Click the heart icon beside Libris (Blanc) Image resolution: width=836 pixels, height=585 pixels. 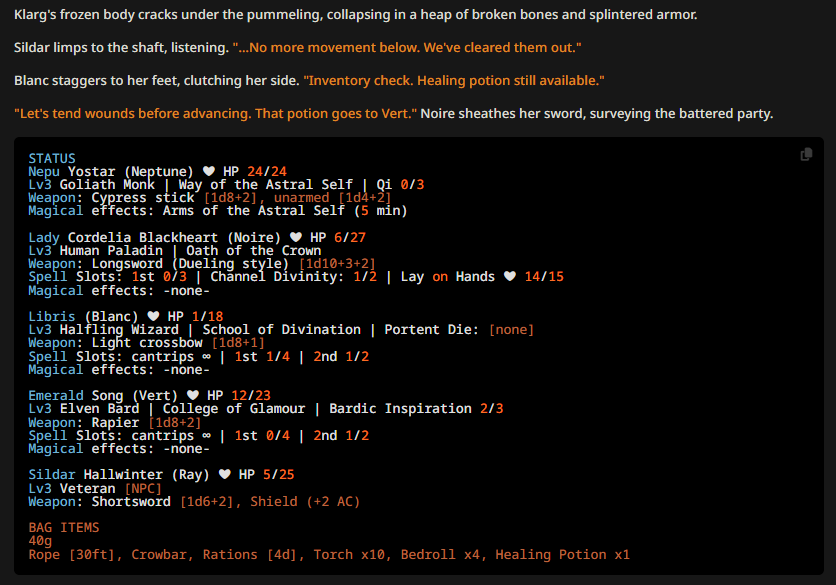(154, 316)
